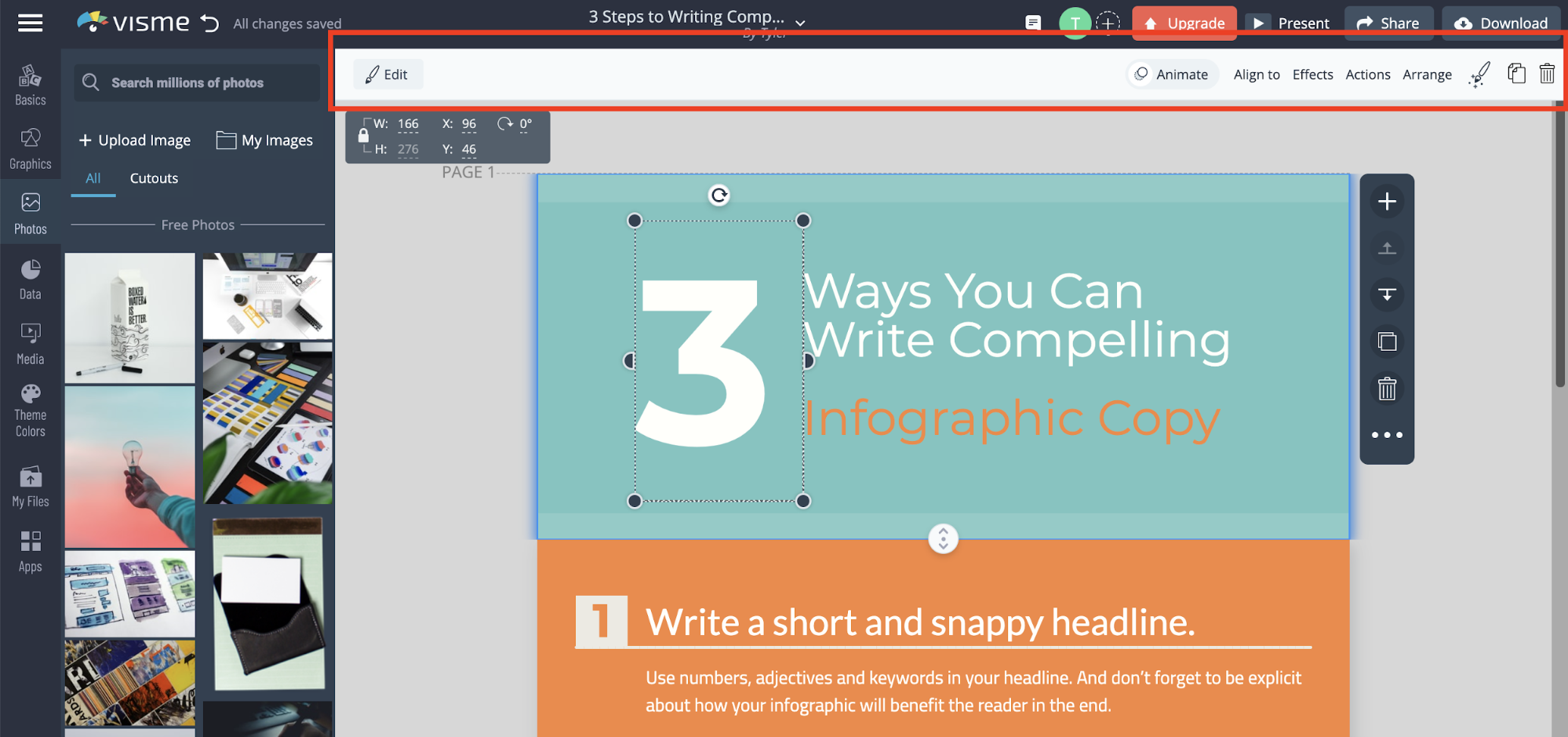Open My Files panel
The width and height of the screenshot is (1568, 737).
30,487
